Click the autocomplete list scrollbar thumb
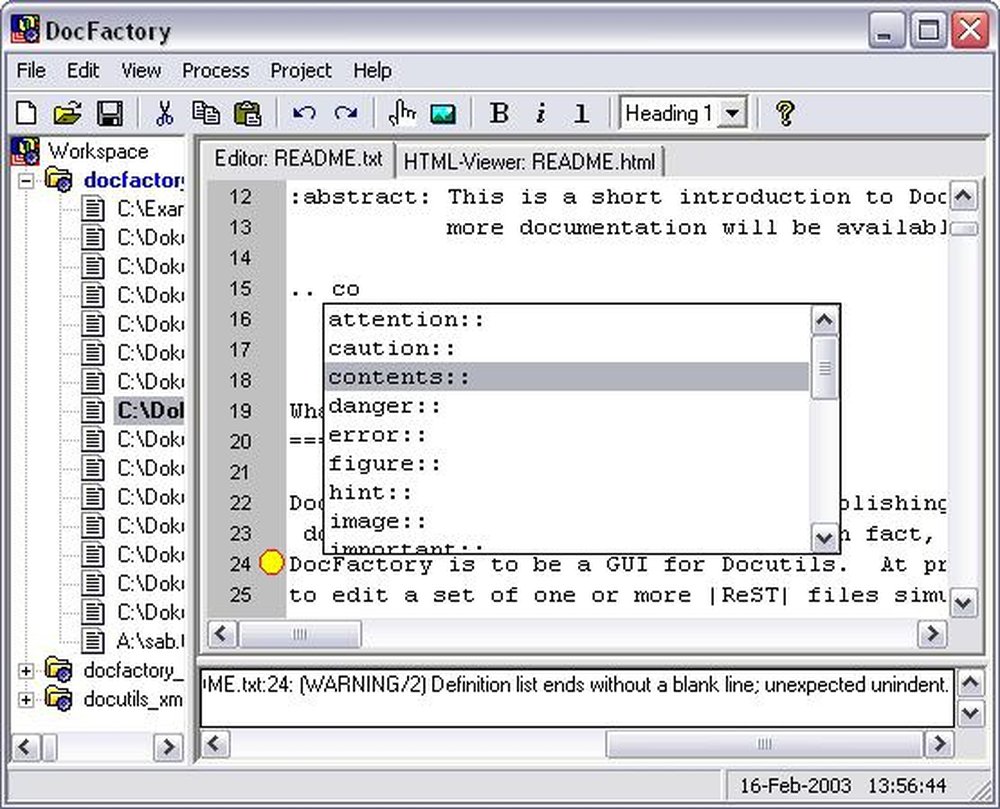Viewport: 1000px width, 809px height. coord(824,368)
